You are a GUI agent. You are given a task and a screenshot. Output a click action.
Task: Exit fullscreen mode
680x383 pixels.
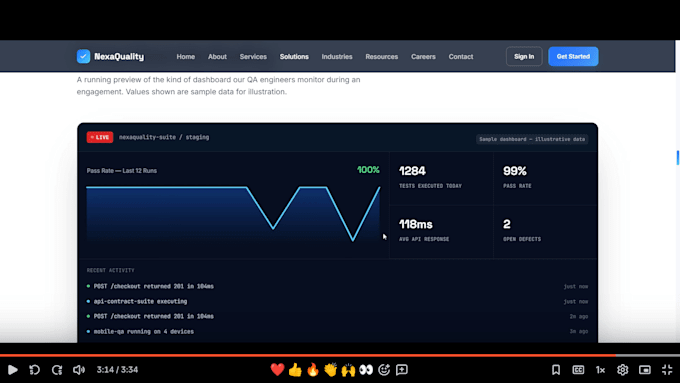(667, 370)
